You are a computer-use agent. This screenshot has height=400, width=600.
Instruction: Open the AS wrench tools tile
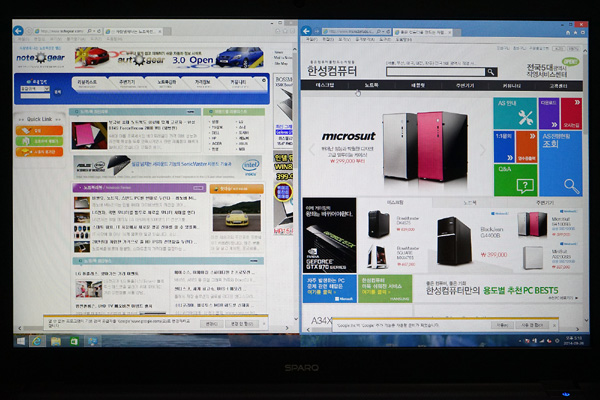pos(515,113)
